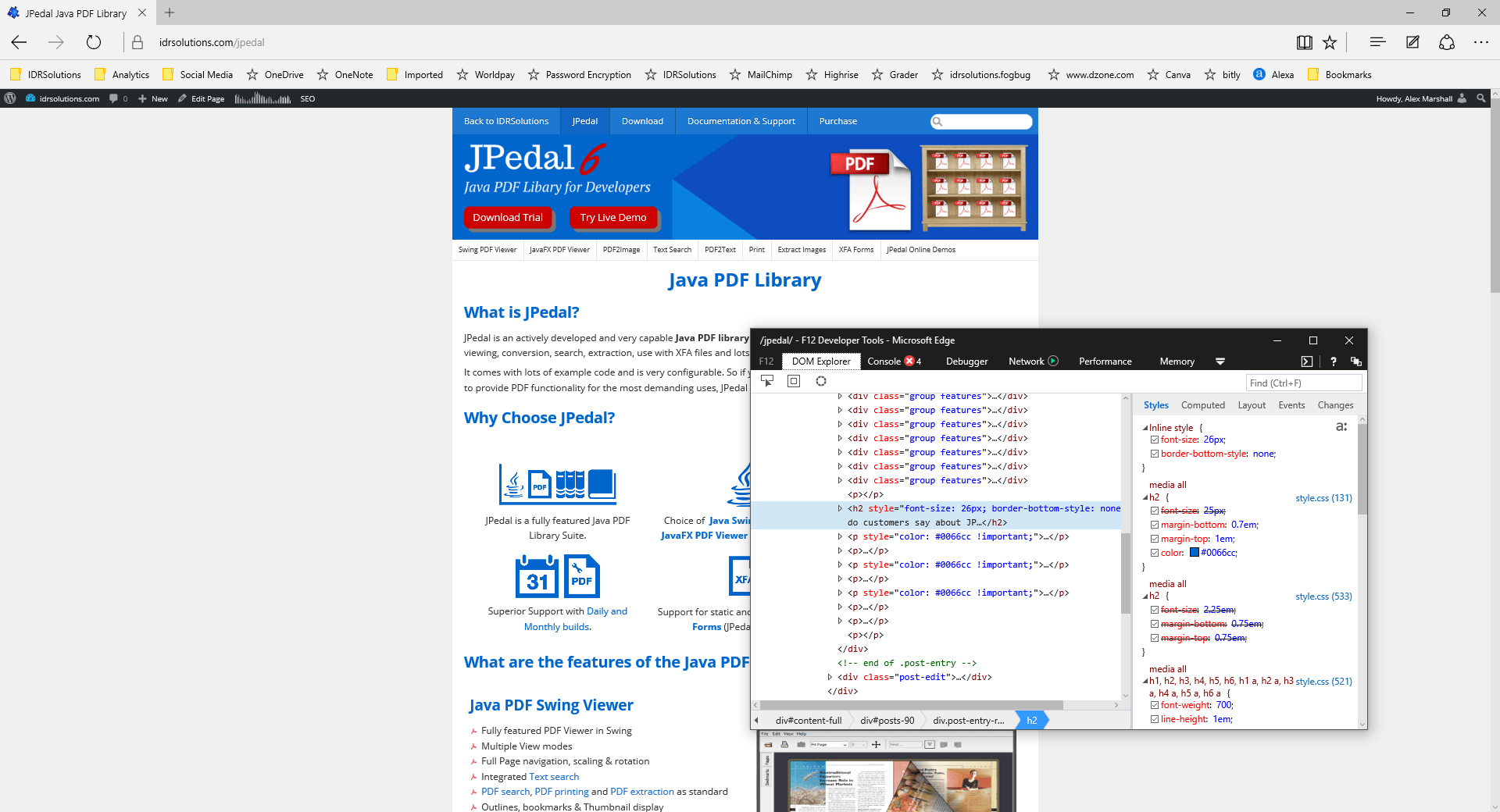Click the Make a Web Note icon
The width and height of the screenshot is (1500, 812).
point(1412,42)
